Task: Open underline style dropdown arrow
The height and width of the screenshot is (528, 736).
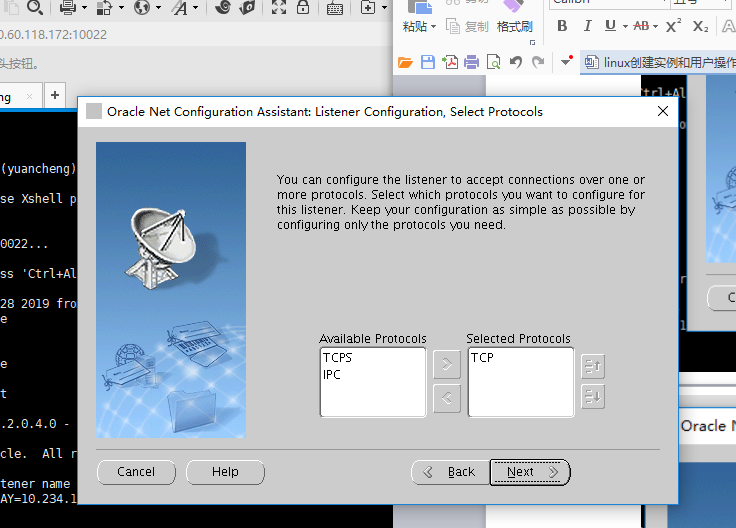Action: (625, 27)
